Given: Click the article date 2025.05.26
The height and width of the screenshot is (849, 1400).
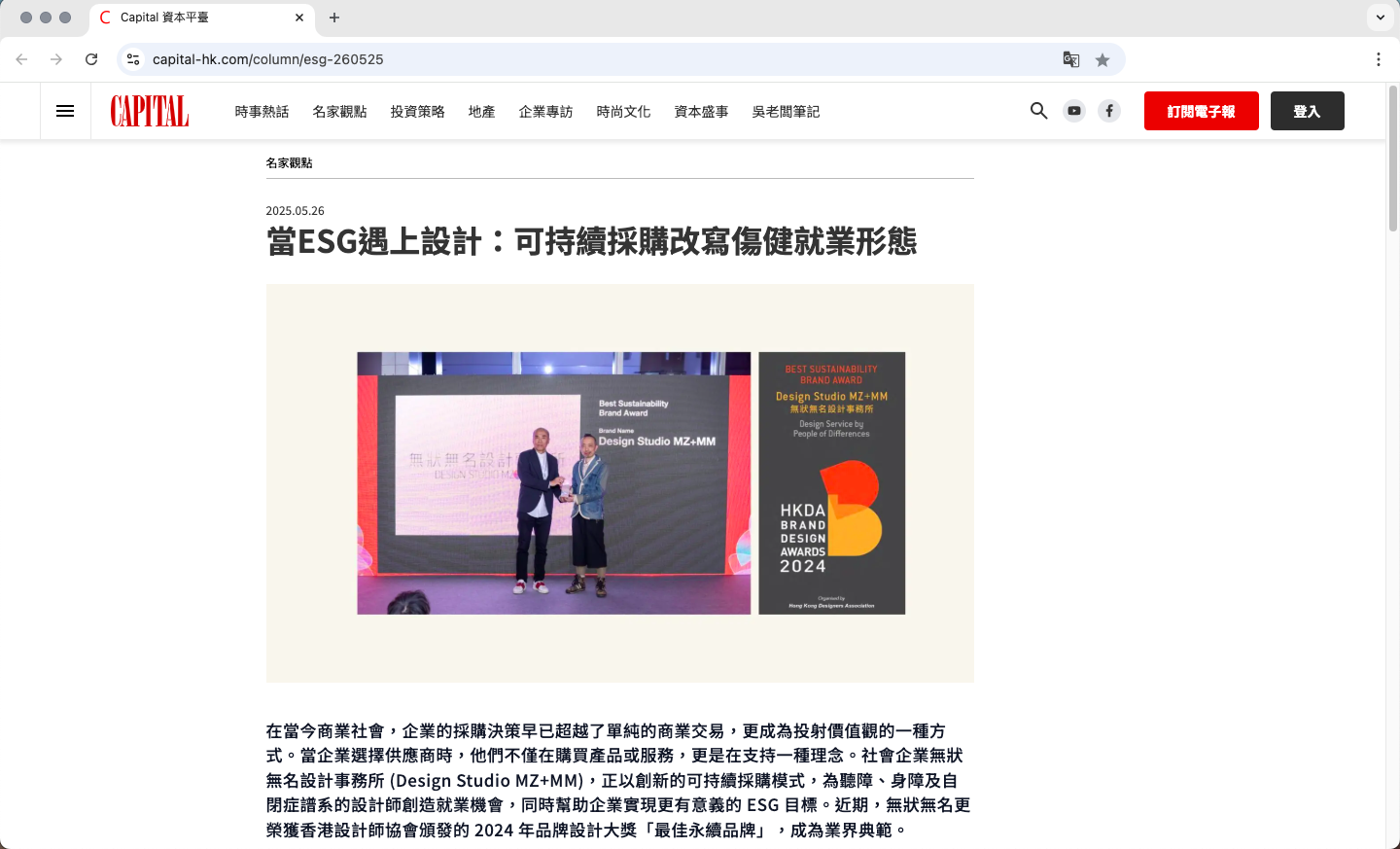Looking at the screenshot, I should pos(296,211).
